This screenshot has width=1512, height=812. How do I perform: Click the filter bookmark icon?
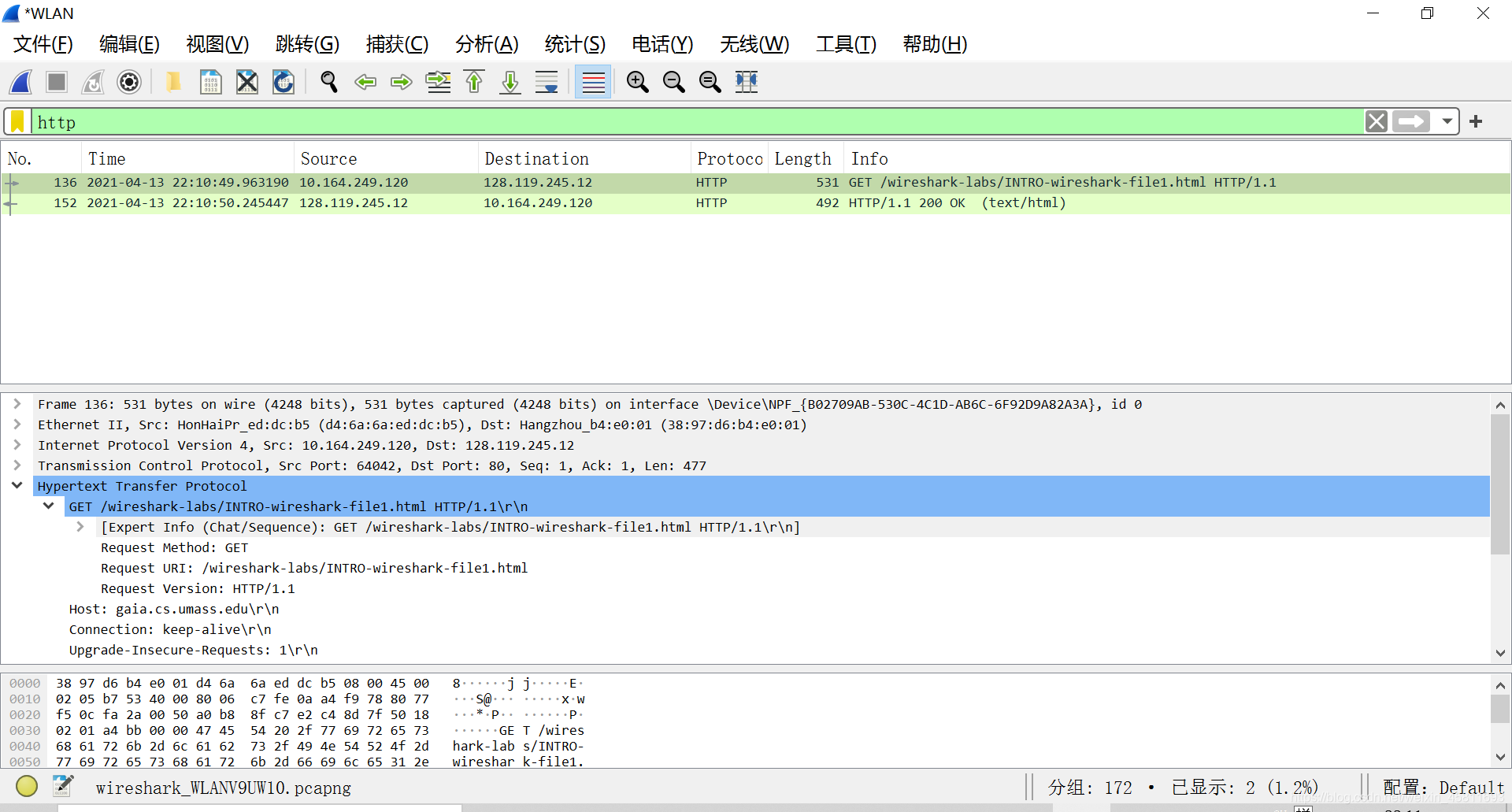point(17,121)
